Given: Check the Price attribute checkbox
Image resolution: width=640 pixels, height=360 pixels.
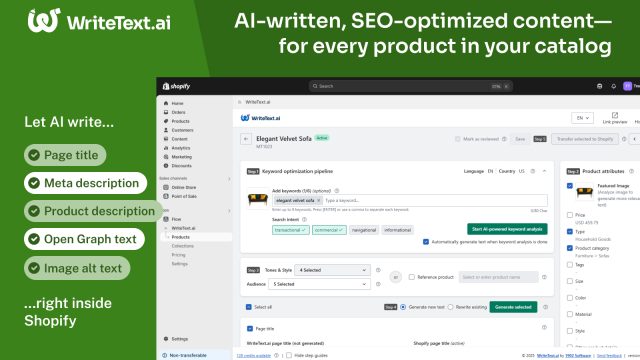Looking at the screenshot, I should (x=570, y=215).
